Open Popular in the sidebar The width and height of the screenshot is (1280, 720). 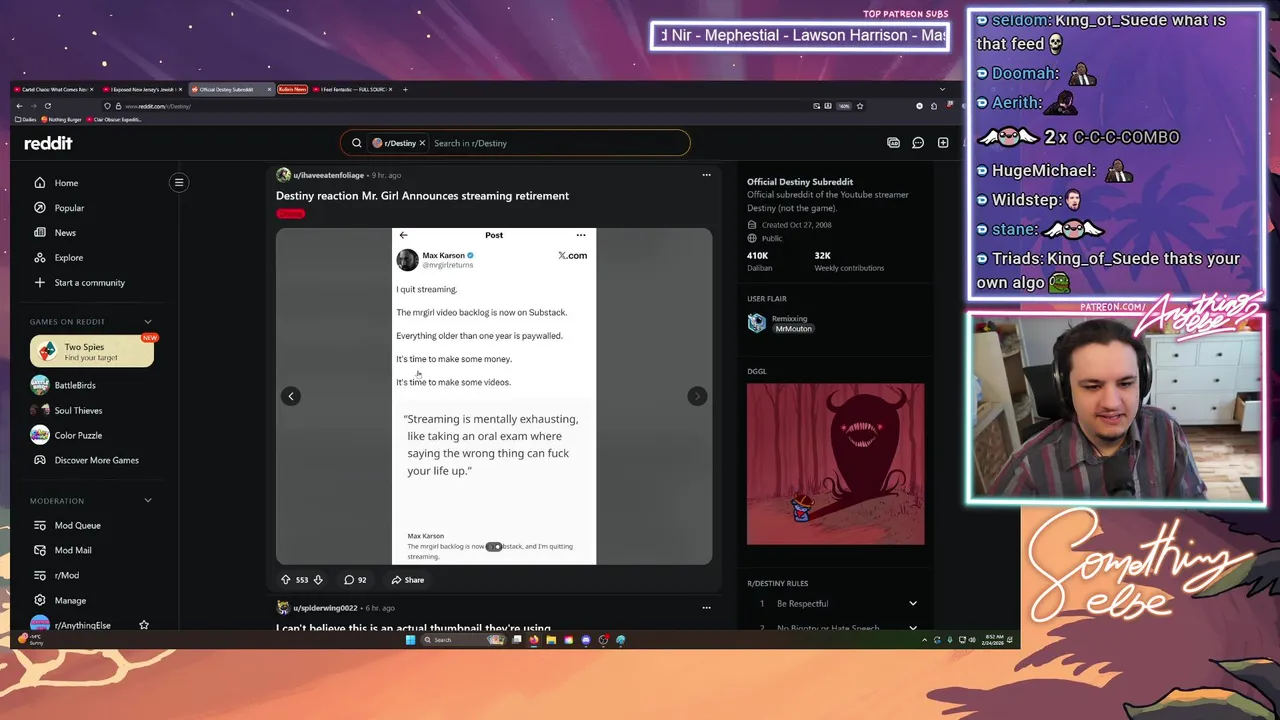tap(69, 208)
